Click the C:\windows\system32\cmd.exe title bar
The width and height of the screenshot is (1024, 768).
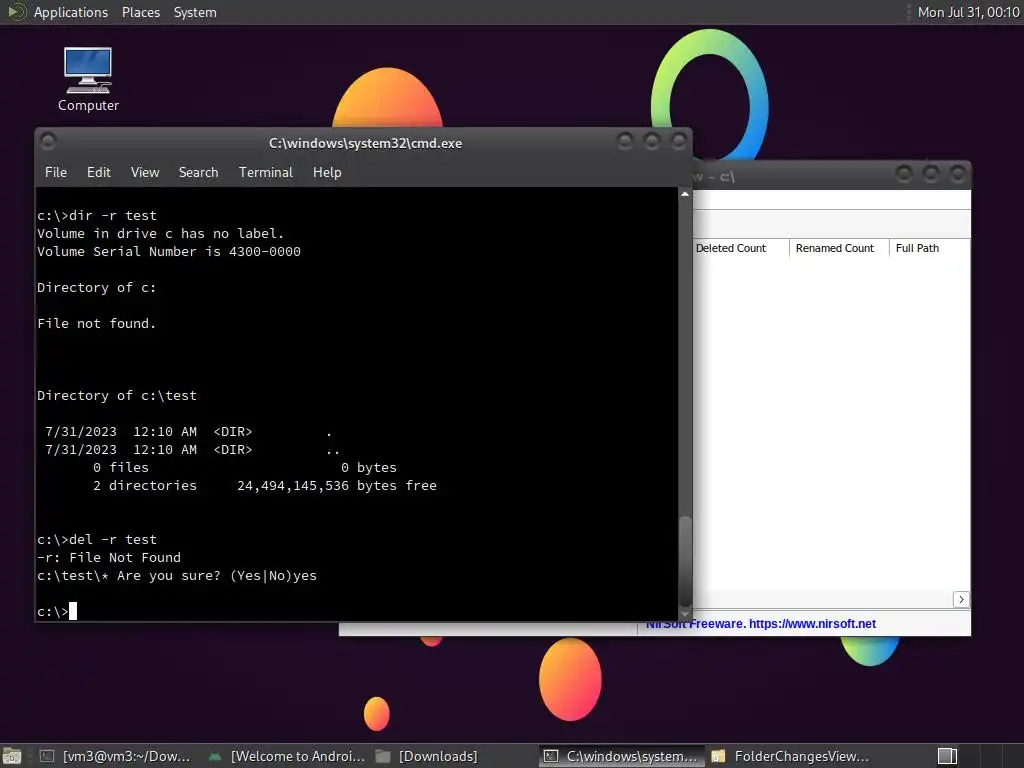(x=365, y=143)
